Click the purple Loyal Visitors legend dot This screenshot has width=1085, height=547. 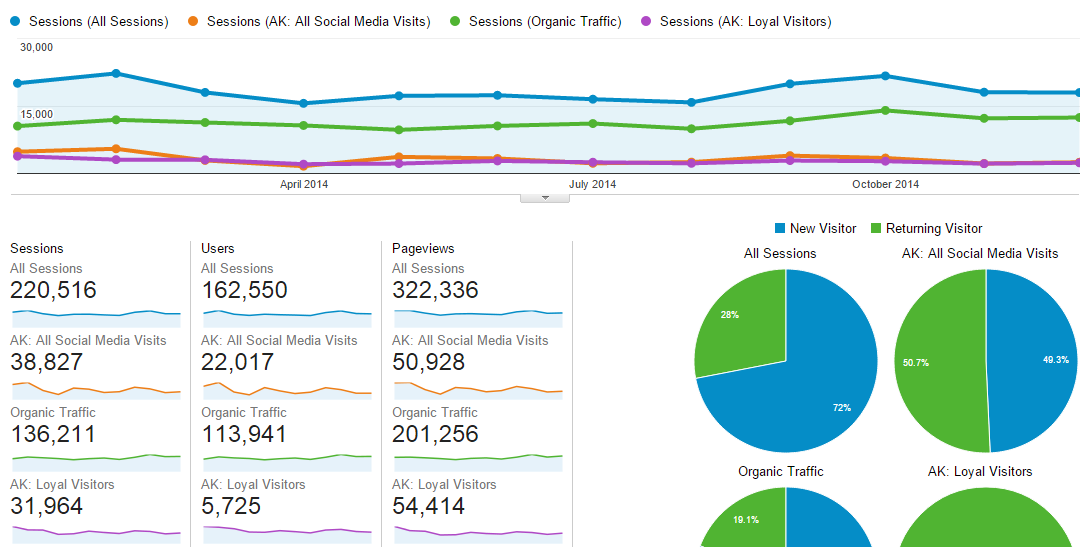coord(646,21)
